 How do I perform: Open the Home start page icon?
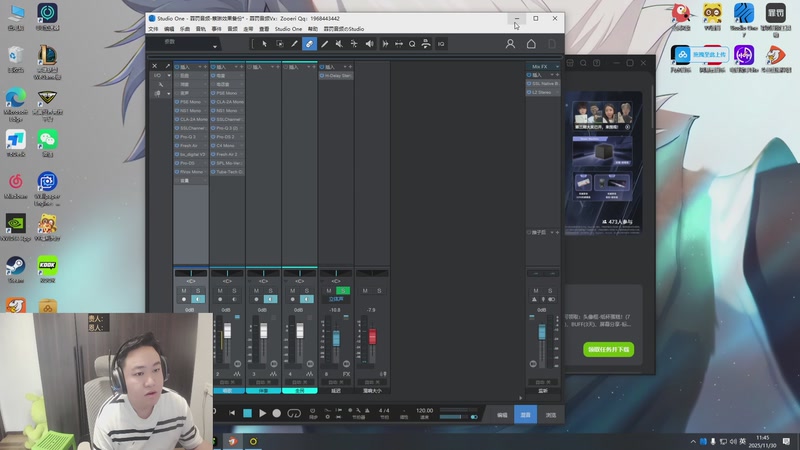pos(531,44)
